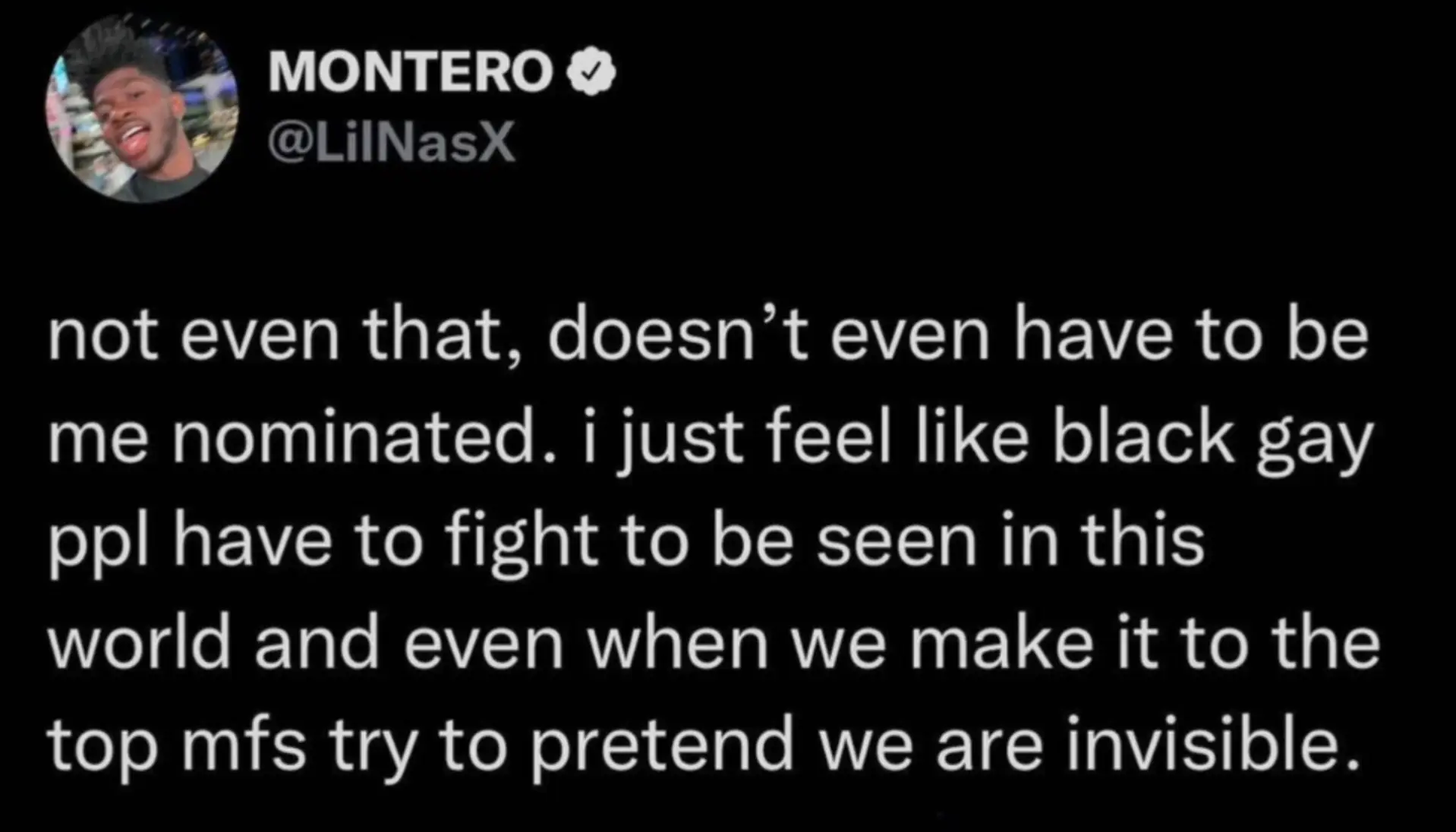Screen dimensions: 1456x832
Task: Click the word "make" in the tweet
Action: click(1007, 644)
